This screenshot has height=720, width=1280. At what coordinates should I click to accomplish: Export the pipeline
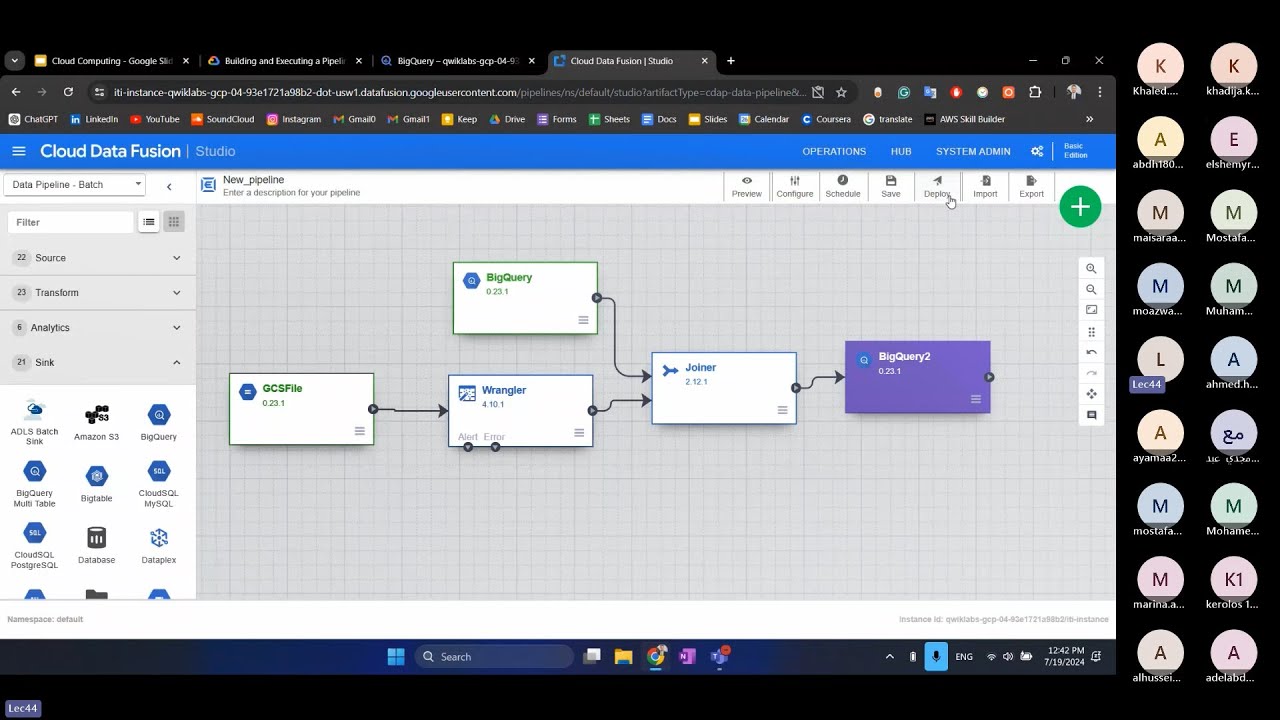(1031, 186)
